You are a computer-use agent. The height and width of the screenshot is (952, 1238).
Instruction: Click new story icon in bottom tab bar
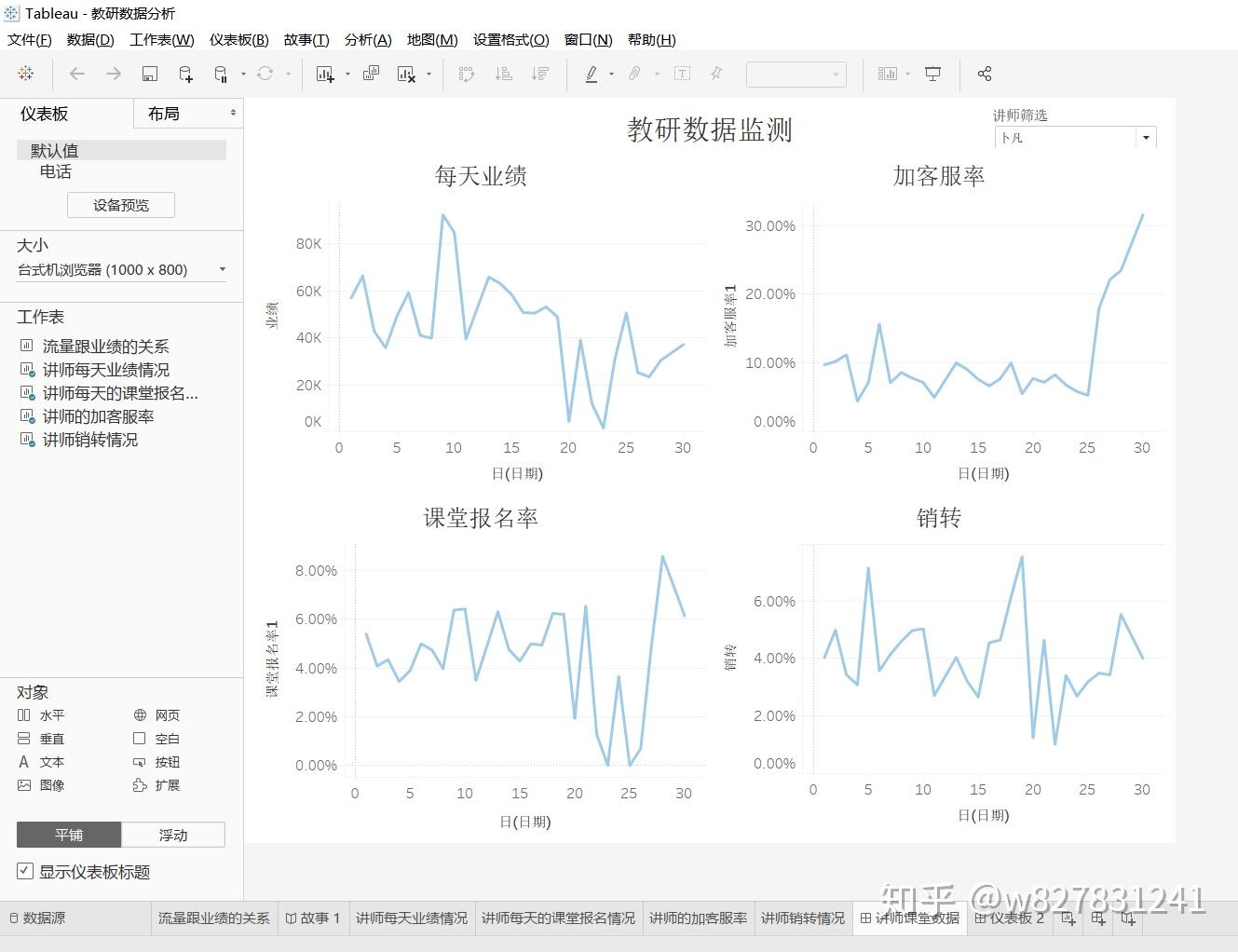[x=1128, y=918]
